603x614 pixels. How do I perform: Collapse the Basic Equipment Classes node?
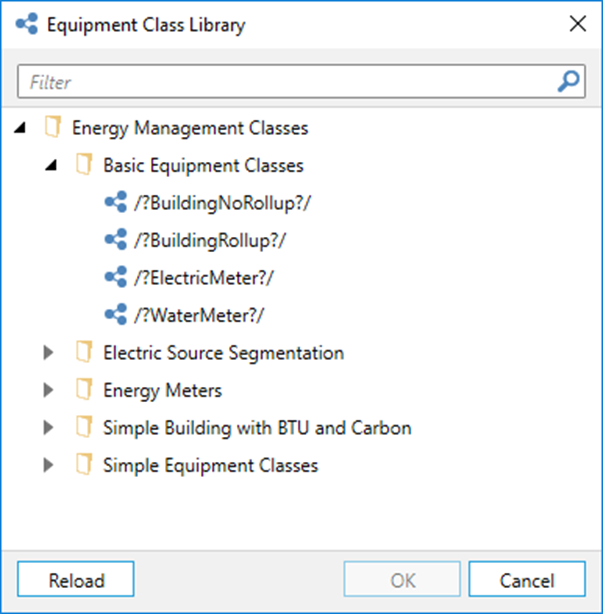tap(51, 165)
